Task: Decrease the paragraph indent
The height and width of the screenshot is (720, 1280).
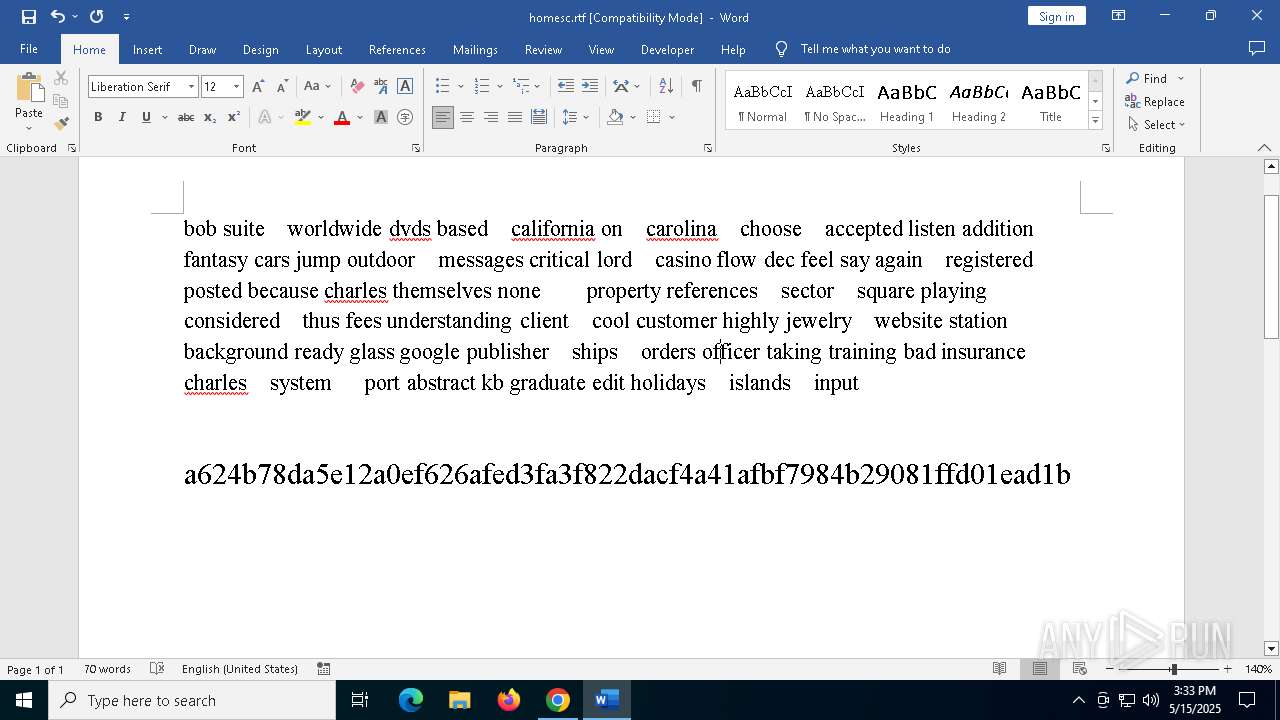Action: 566,87
